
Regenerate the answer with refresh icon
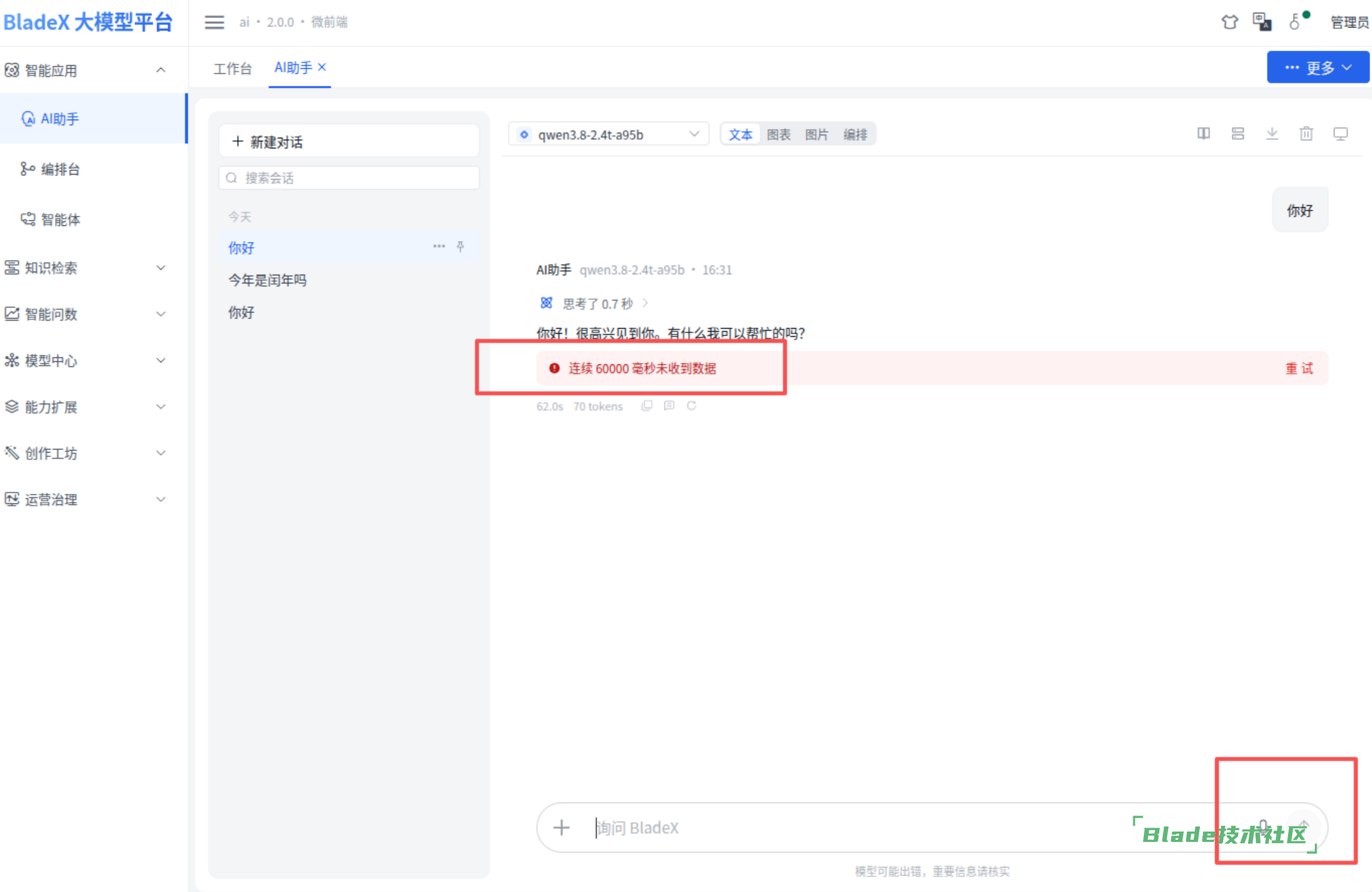(691, 406)
